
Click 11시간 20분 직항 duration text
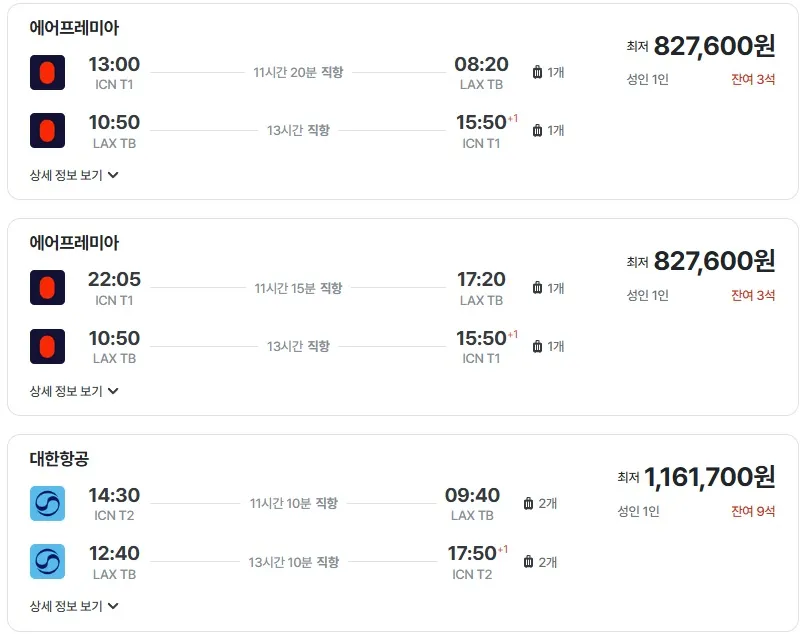coord(298,72)
